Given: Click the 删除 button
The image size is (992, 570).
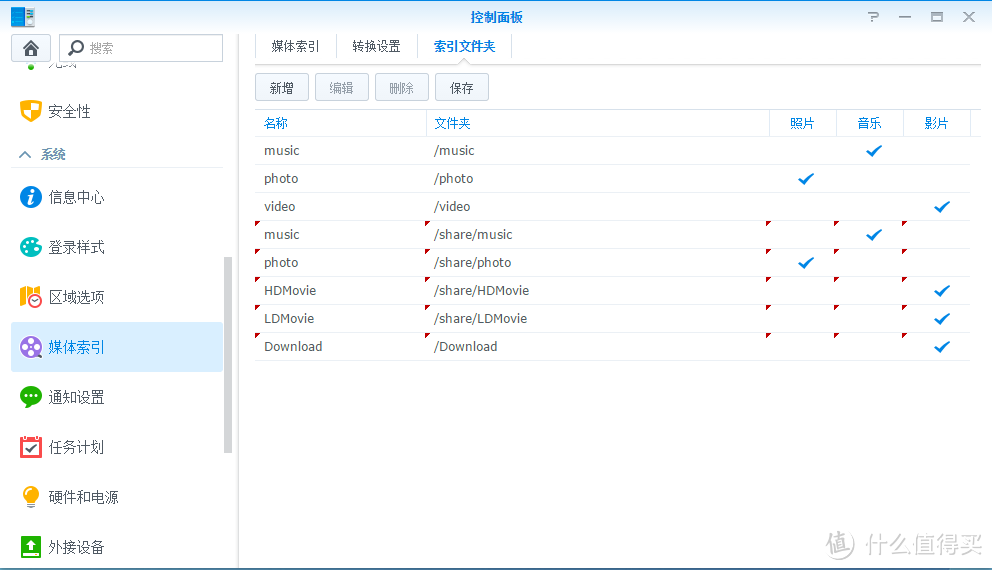Looking at the screenshot, I should [402, 87].
